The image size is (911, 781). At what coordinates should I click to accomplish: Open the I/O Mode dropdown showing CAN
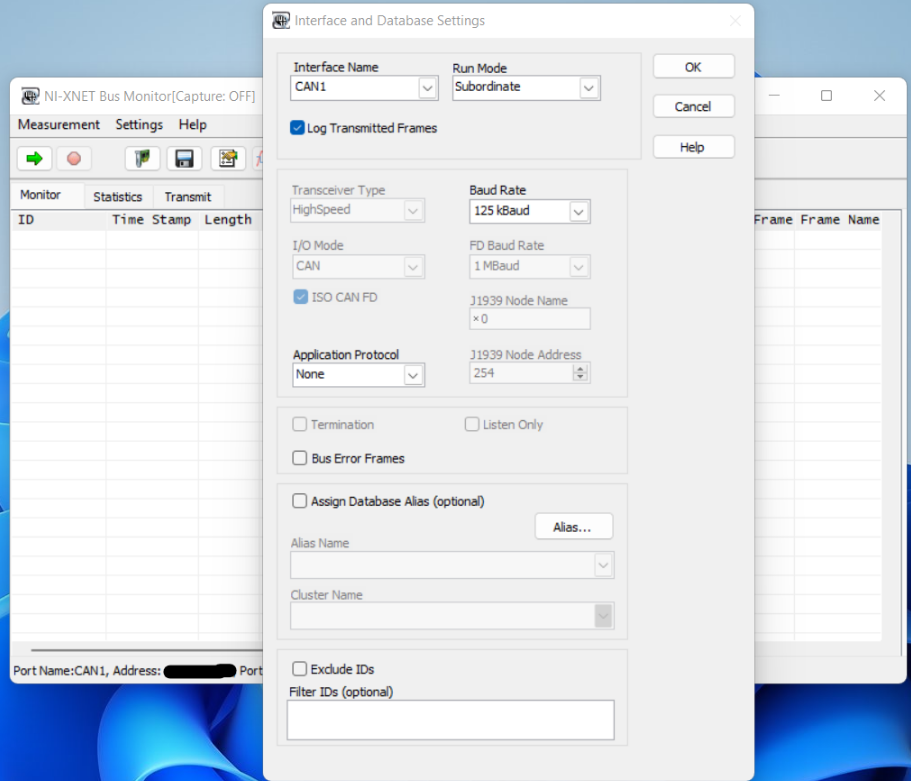(358, 267)
